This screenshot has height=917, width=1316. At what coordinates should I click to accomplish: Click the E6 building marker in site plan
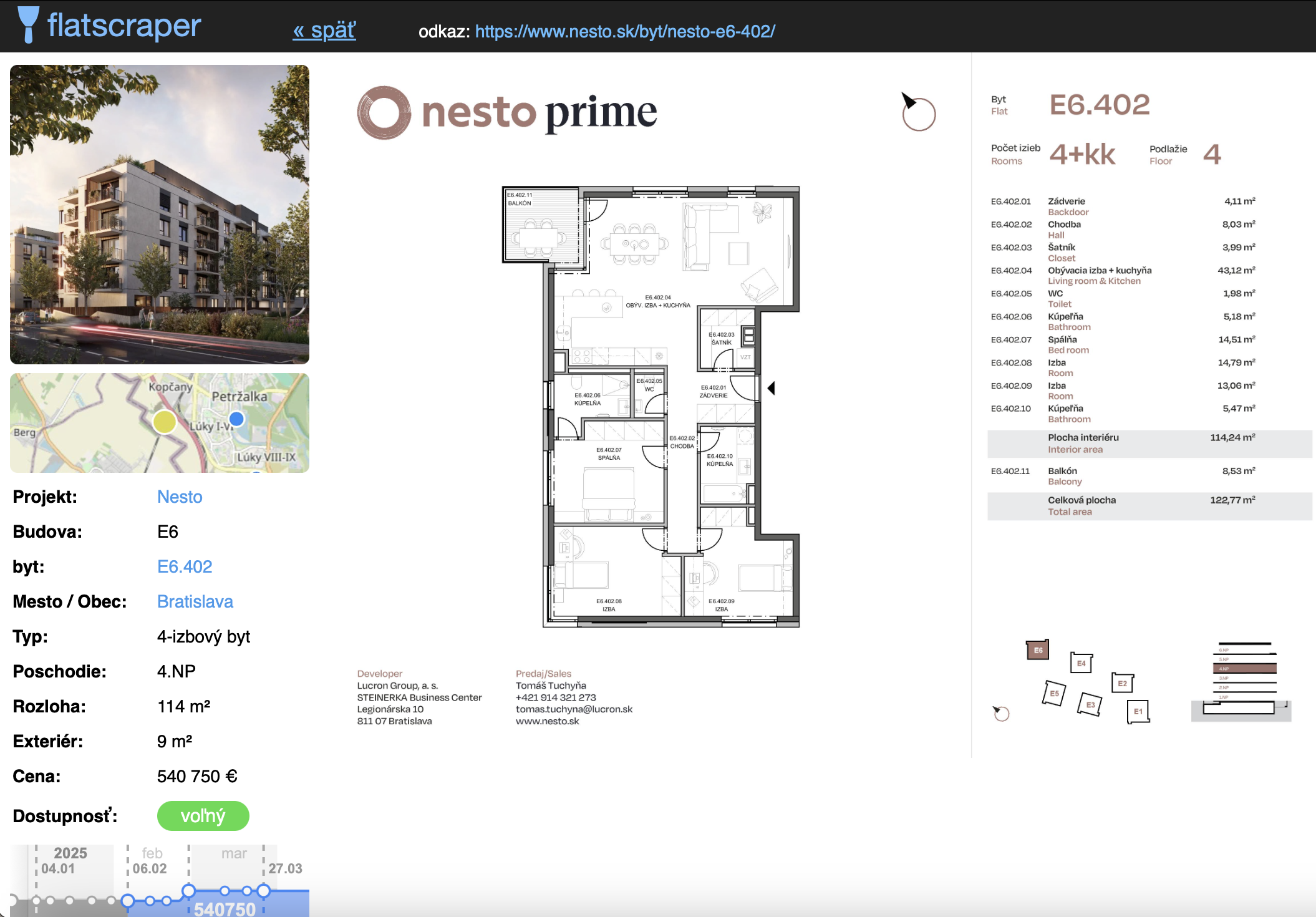coord(1038,650)
